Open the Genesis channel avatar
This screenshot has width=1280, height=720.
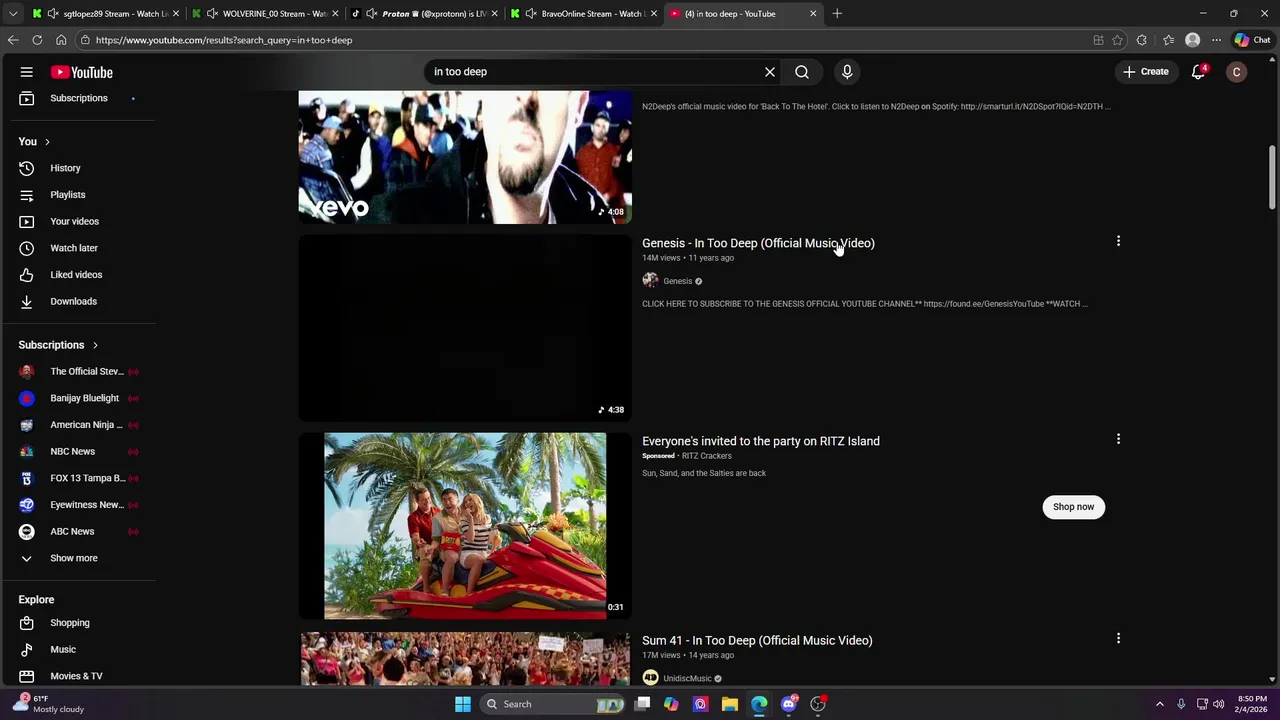pyautogui.click(x=650, y=281)
